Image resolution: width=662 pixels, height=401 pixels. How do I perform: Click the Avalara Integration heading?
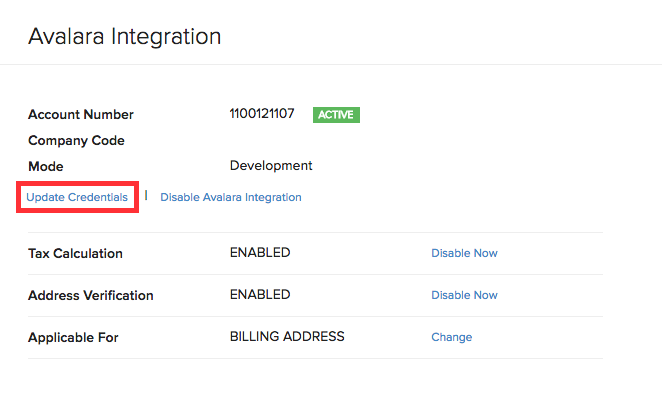(125, 36)
